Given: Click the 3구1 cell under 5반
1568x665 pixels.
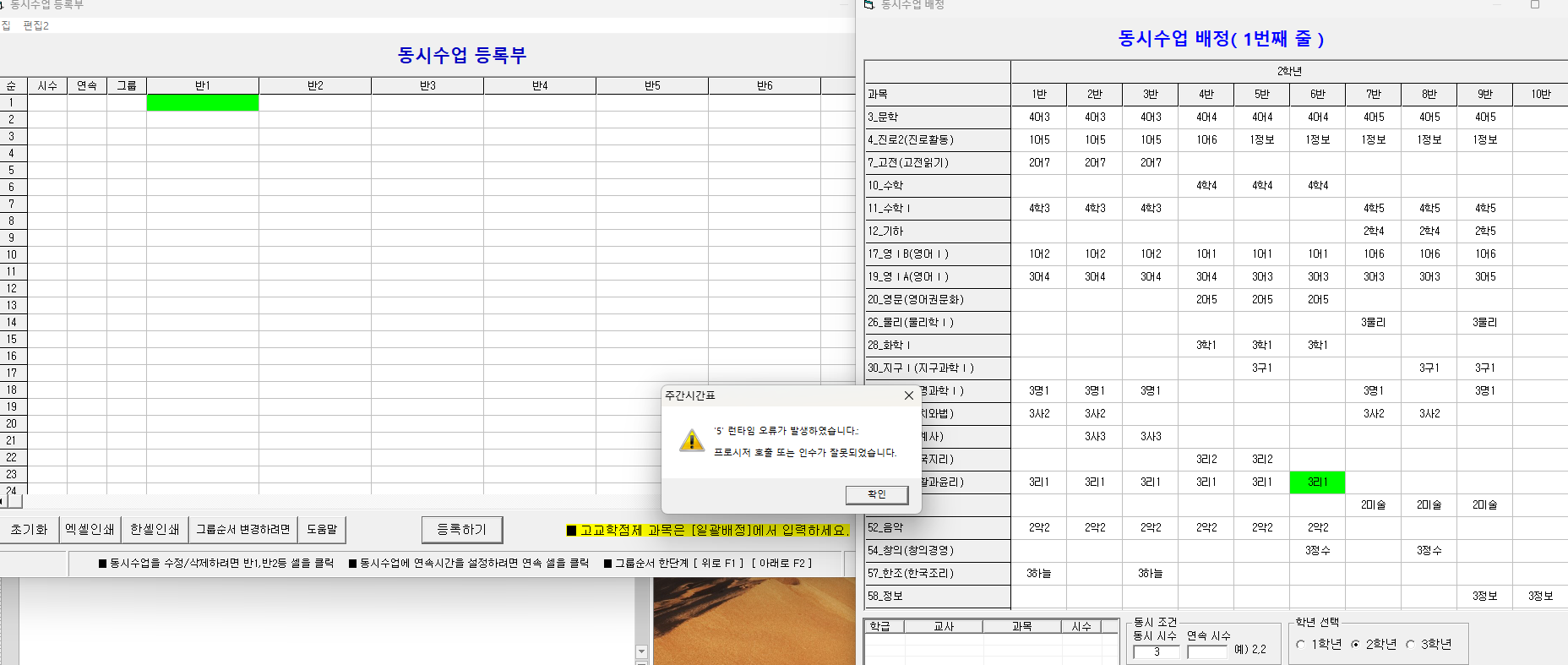Looking at the screenshot, I should click(x=1262, y=368).
